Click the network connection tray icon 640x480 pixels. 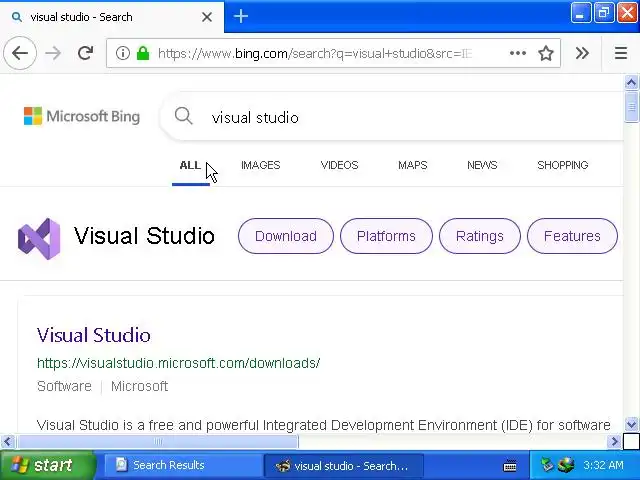[547, 464]
